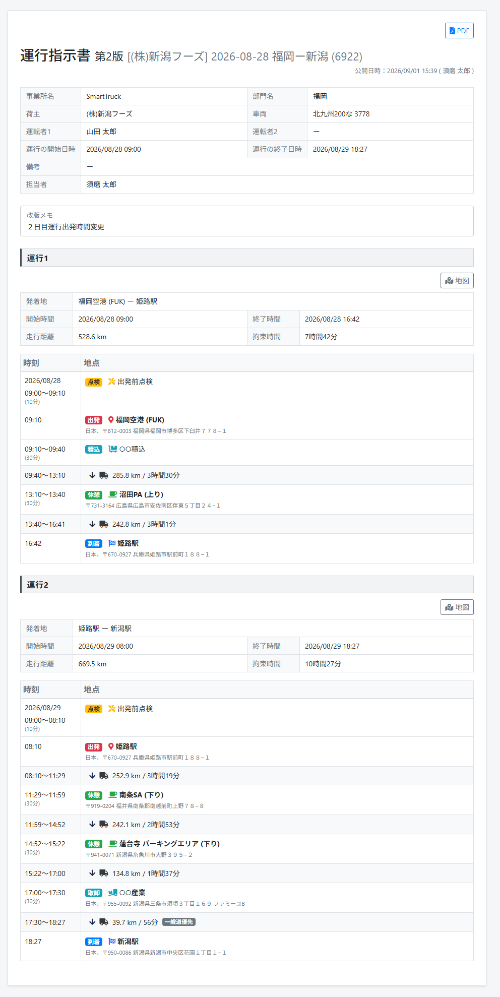Click the unloading icon beside ○○産業
The image size is (500, 997).
click(x=113, y=893)
